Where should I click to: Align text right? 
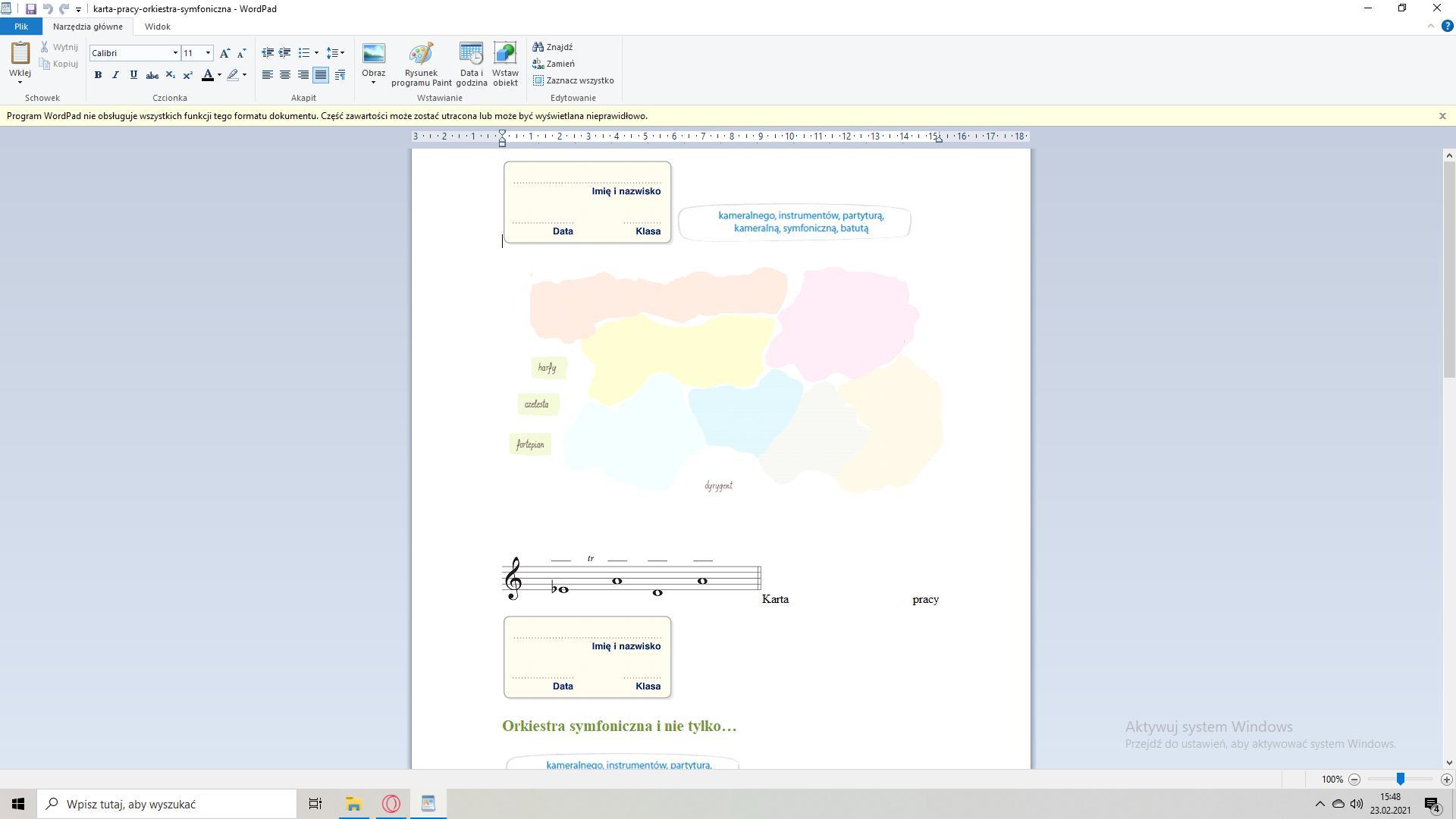coord(303,74)
